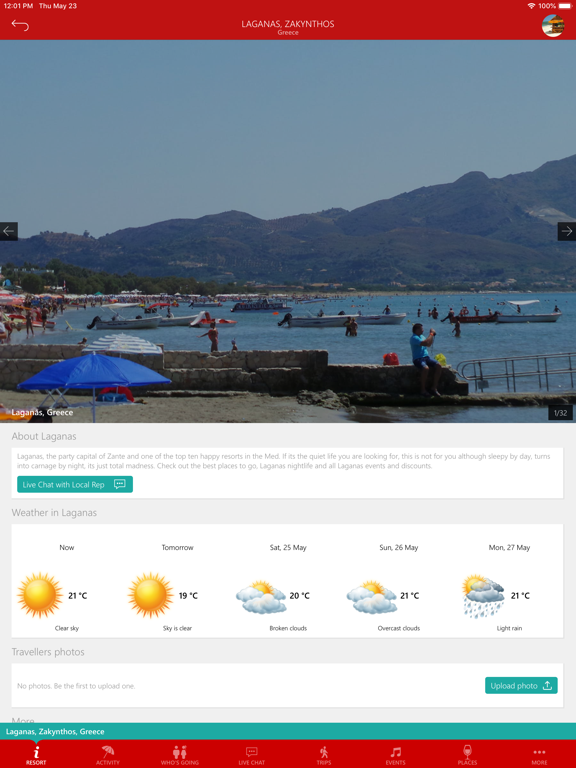The image size is (576, 768).
Task: Click the 19 °C temperature
Action: coord(188,596)
